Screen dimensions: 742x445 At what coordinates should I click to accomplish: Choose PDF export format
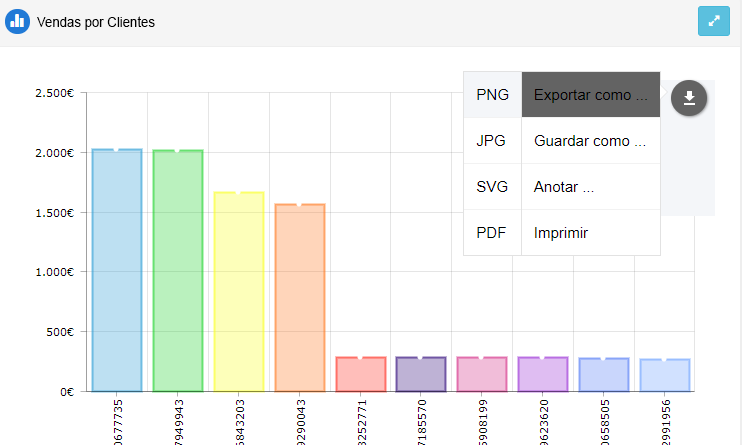pos(492,233)
